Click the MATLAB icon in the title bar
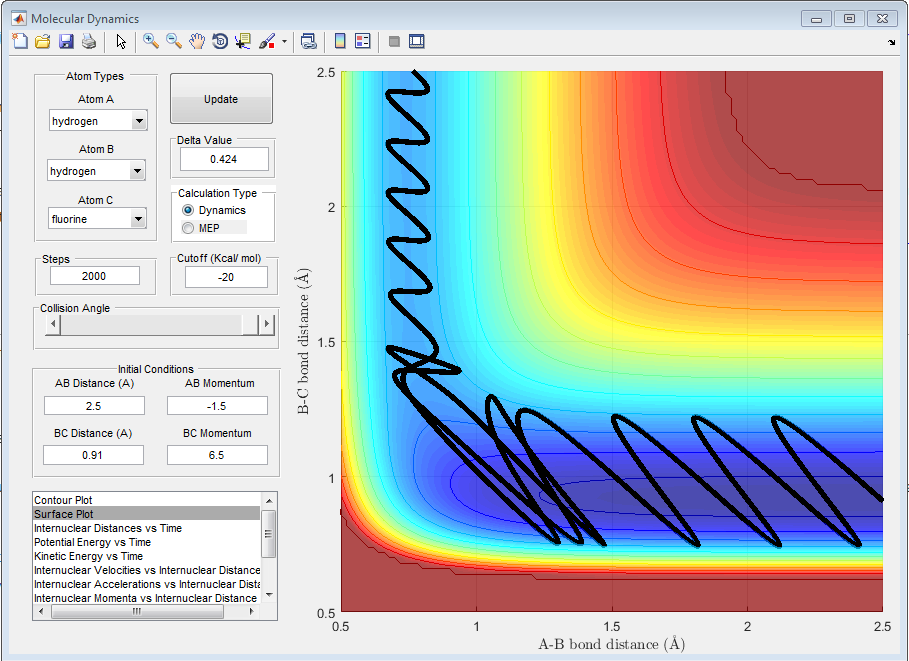This screenshot has width=909, height=661. click(19, 19)
